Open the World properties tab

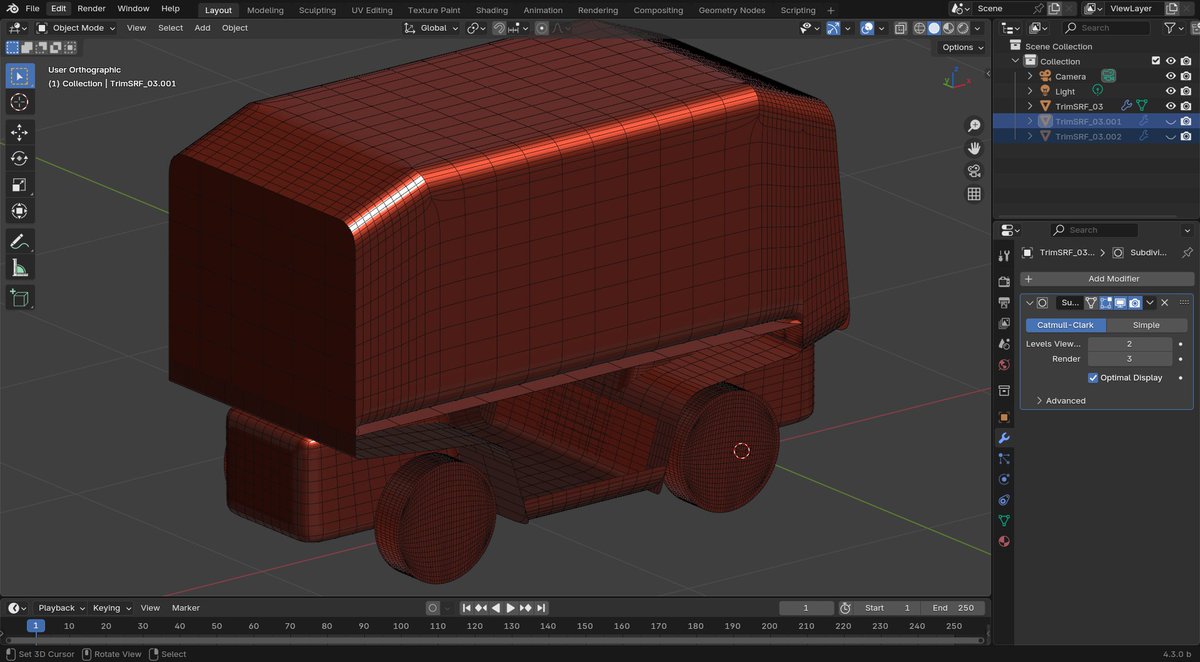(1003, 364)
